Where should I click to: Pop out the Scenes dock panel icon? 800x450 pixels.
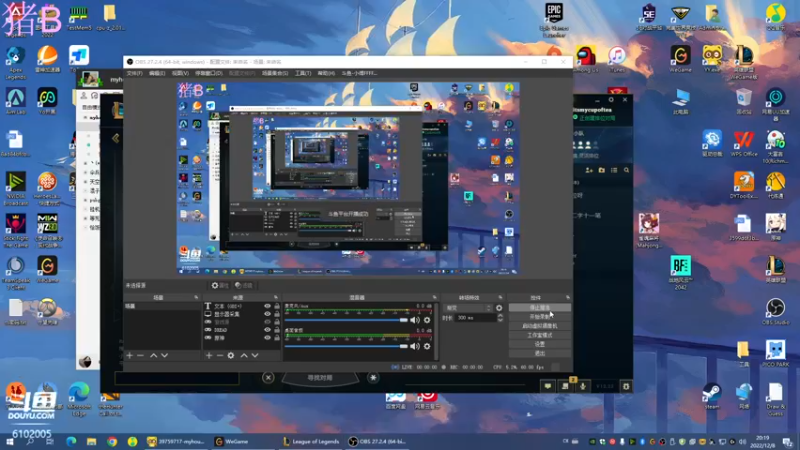(196, 297)
